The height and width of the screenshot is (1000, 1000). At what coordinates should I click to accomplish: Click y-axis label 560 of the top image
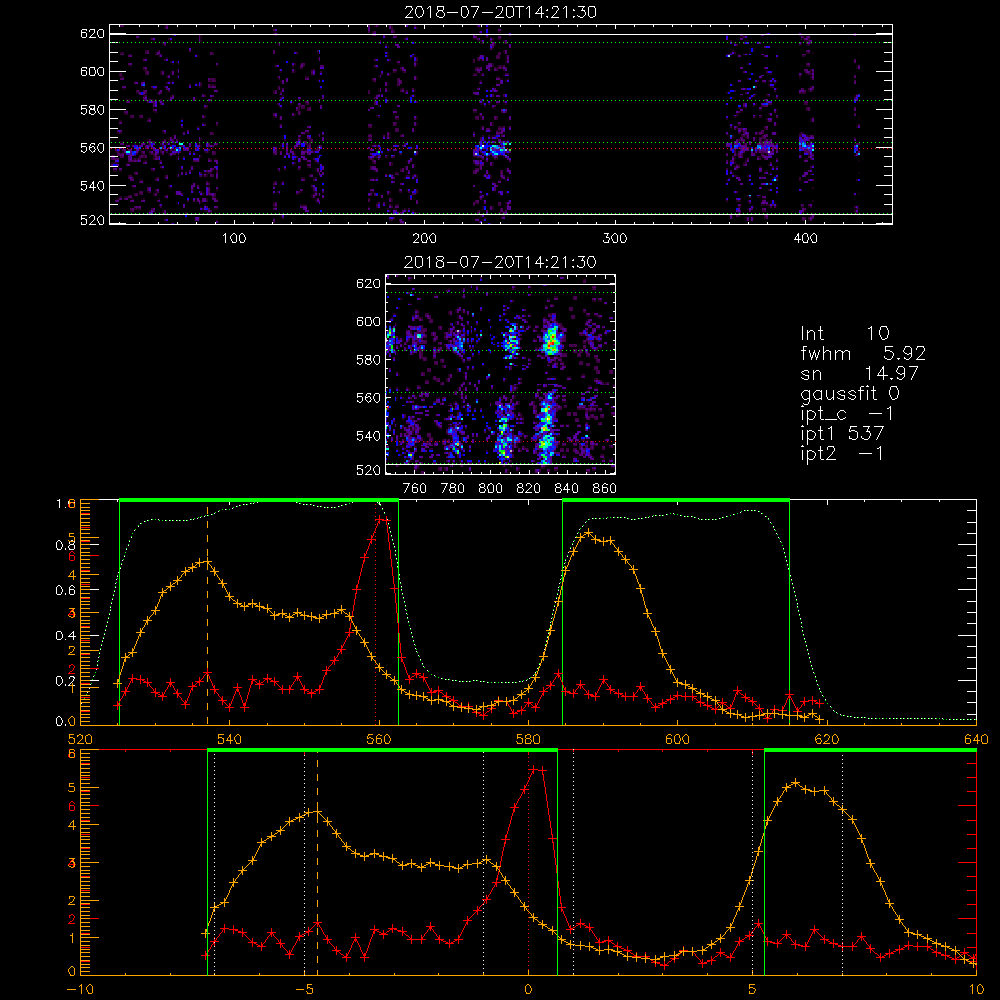[92, 148]
